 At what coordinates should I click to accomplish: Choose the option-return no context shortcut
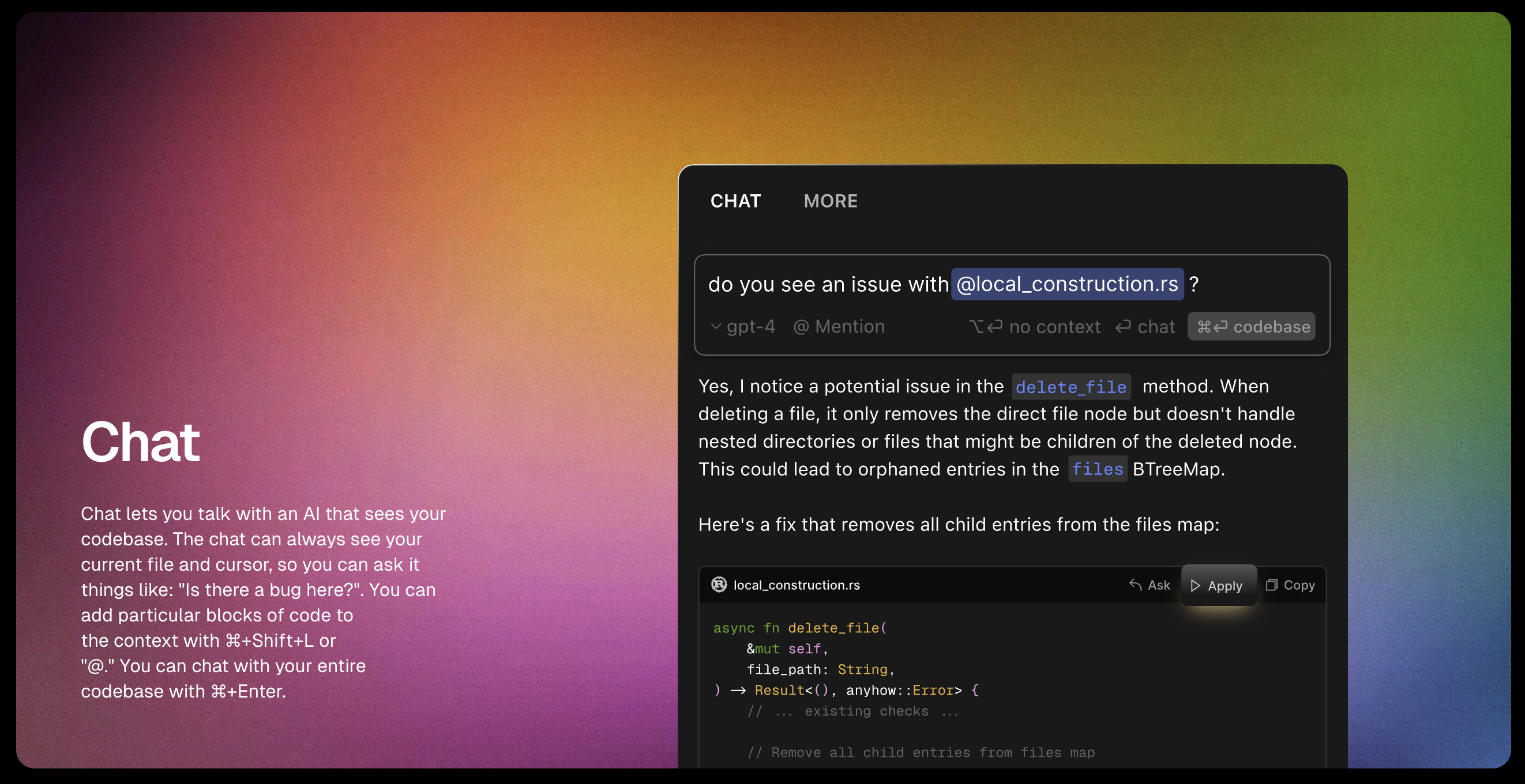pos(1034,327)
